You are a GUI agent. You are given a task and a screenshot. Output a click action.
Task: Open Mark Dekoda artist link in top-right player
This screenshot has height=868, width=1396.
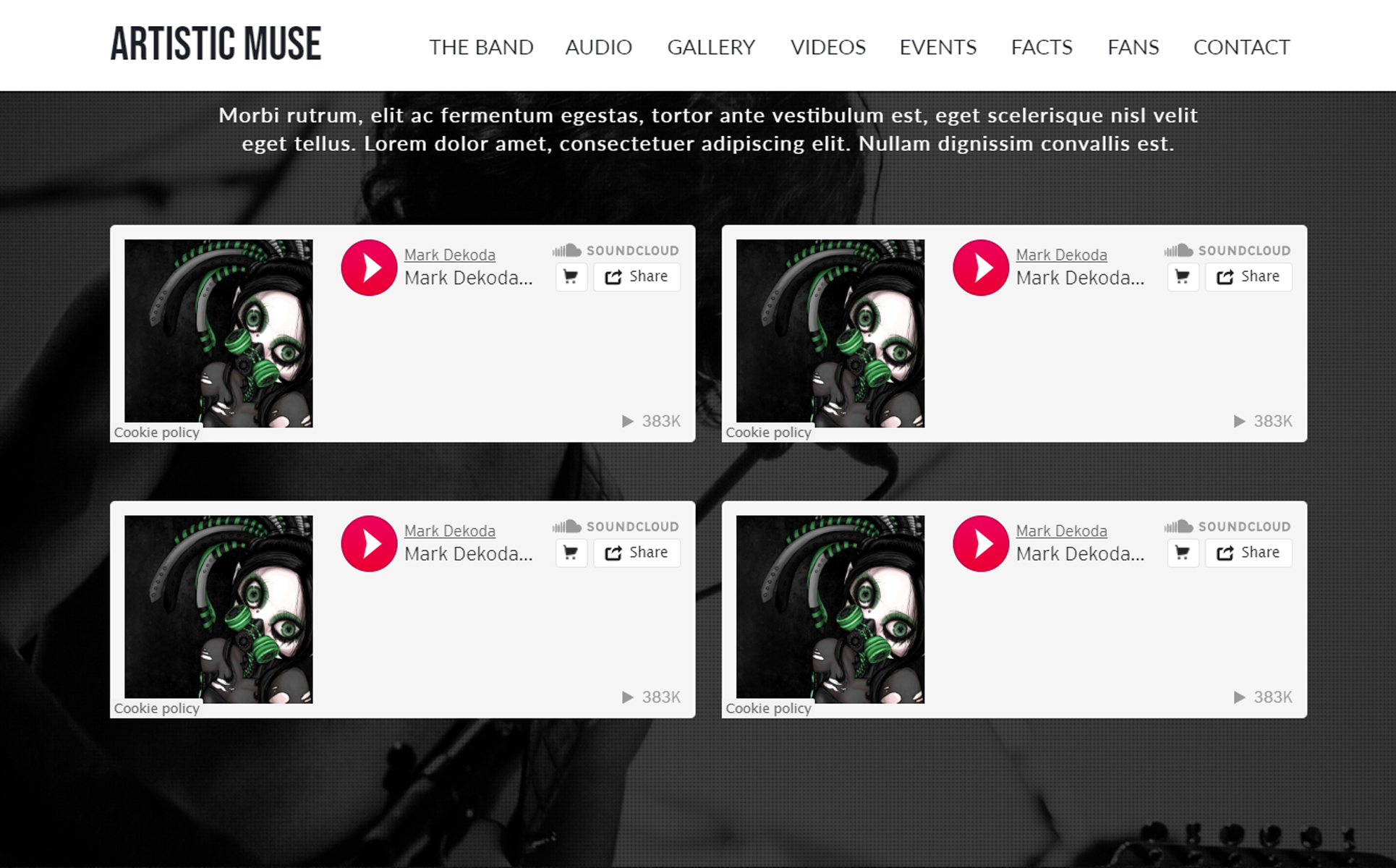pyautogui.click(x=1061, y=255)
